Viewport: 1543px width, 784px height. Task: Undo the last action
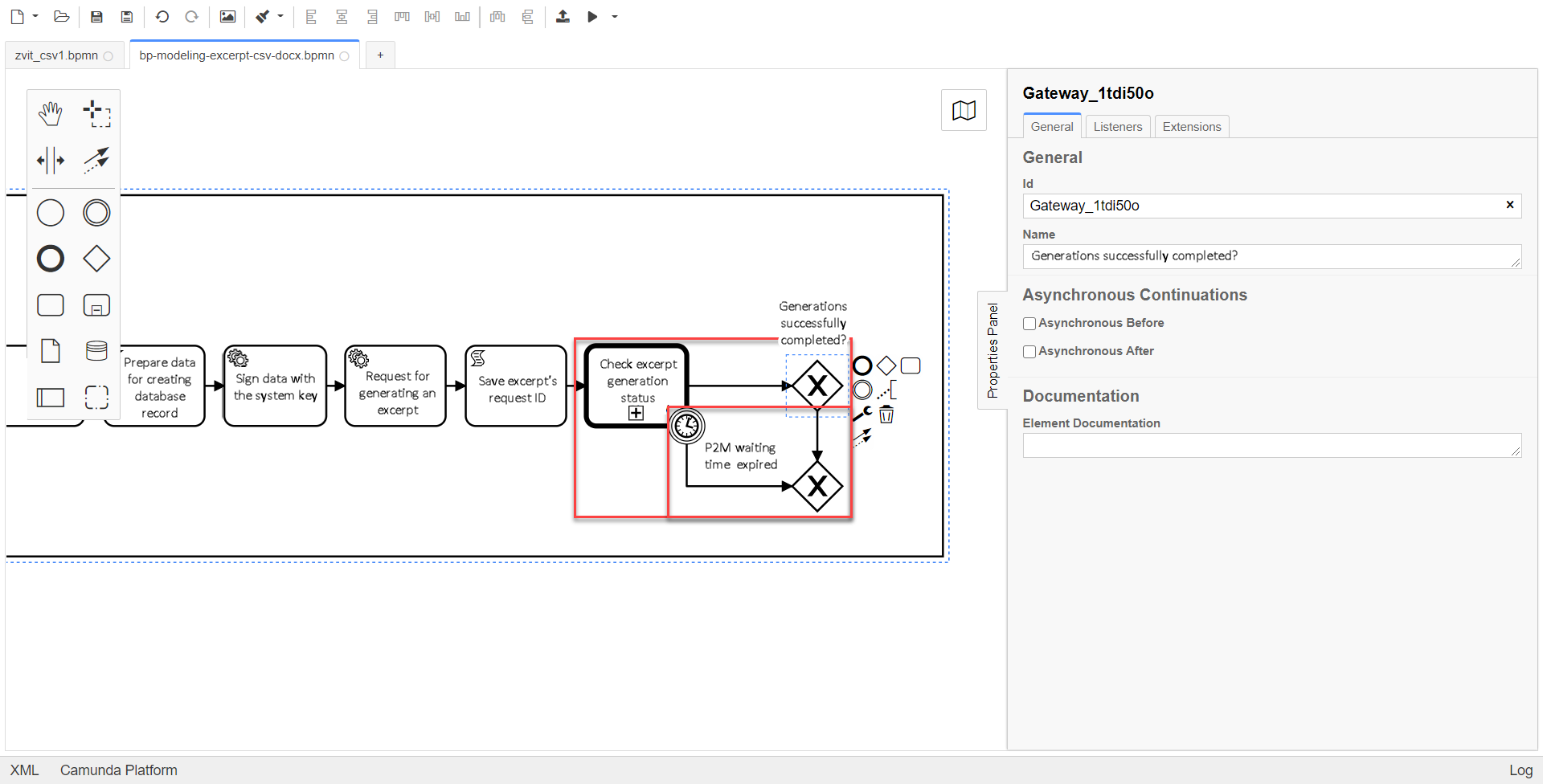(162, 16)
